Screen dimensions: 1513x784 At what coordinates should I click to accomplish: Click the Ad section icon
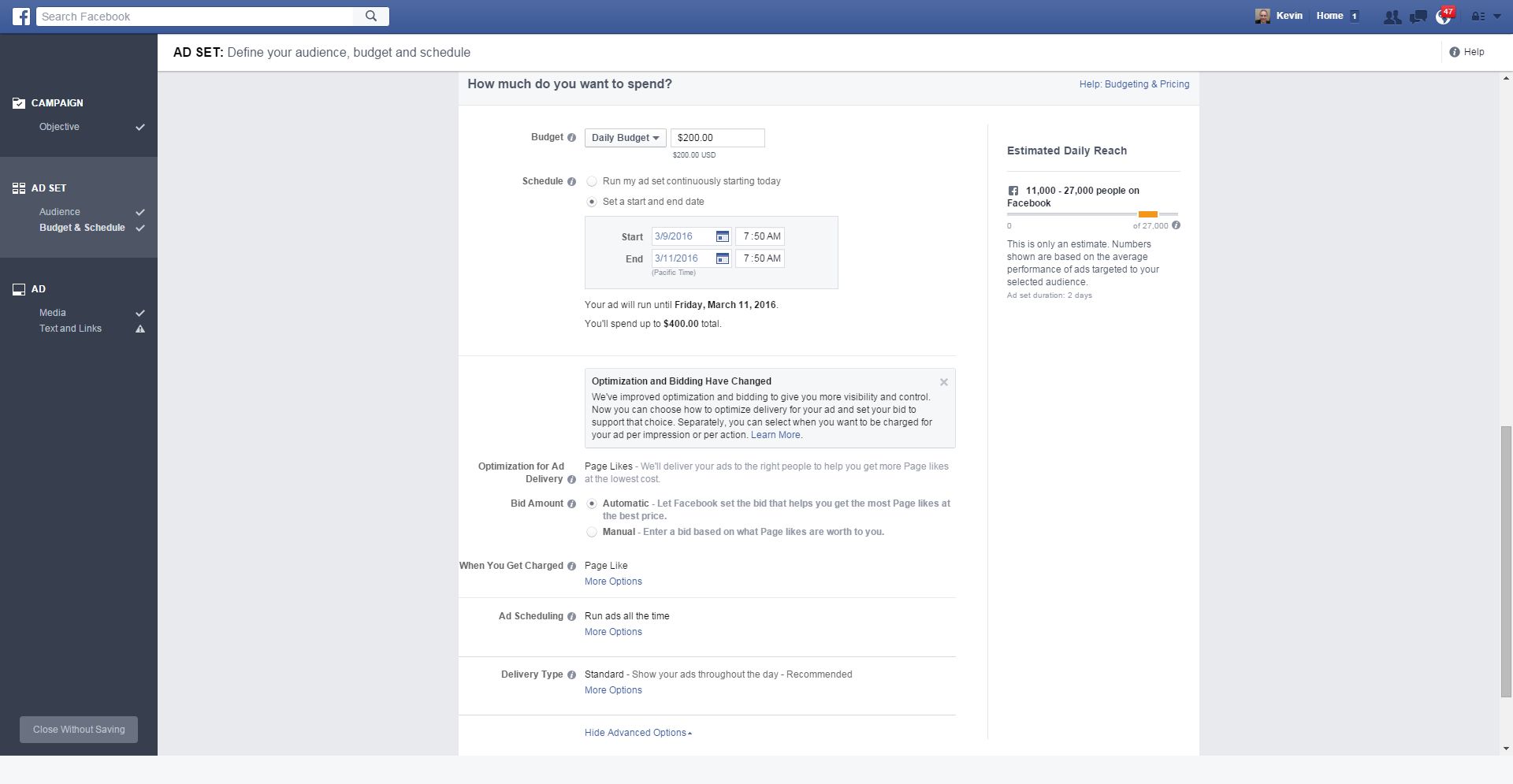click(19, 289)
